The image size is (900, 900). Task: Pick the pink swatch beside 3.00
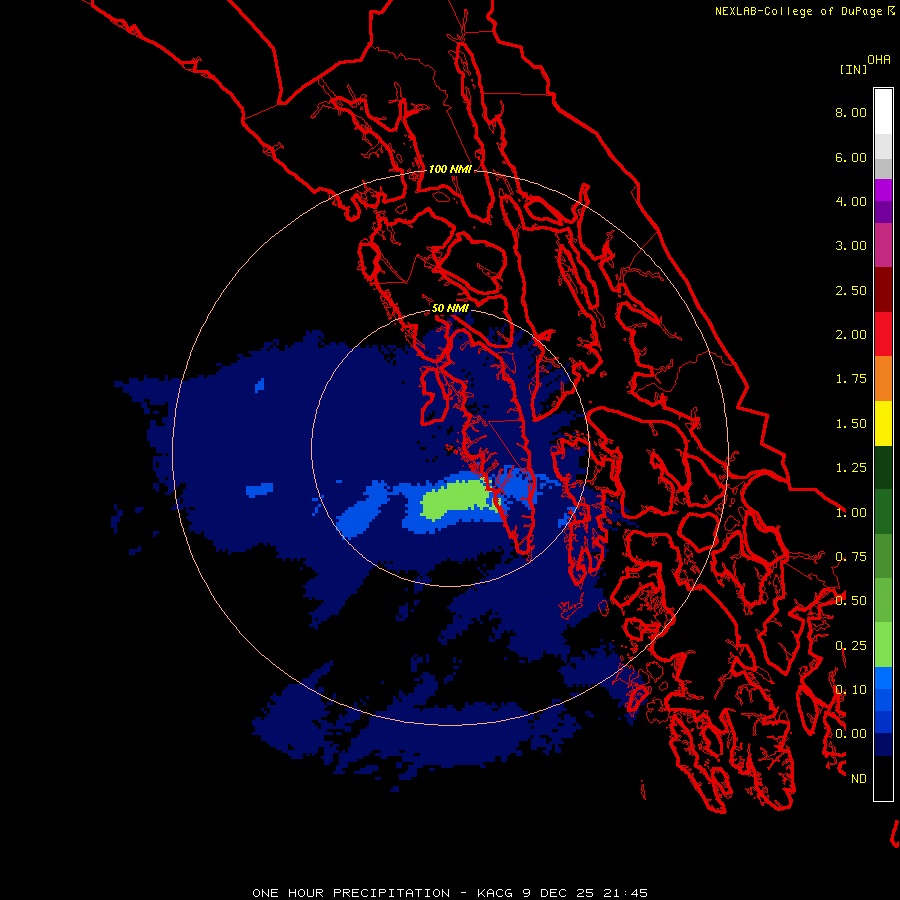point(883,246)
